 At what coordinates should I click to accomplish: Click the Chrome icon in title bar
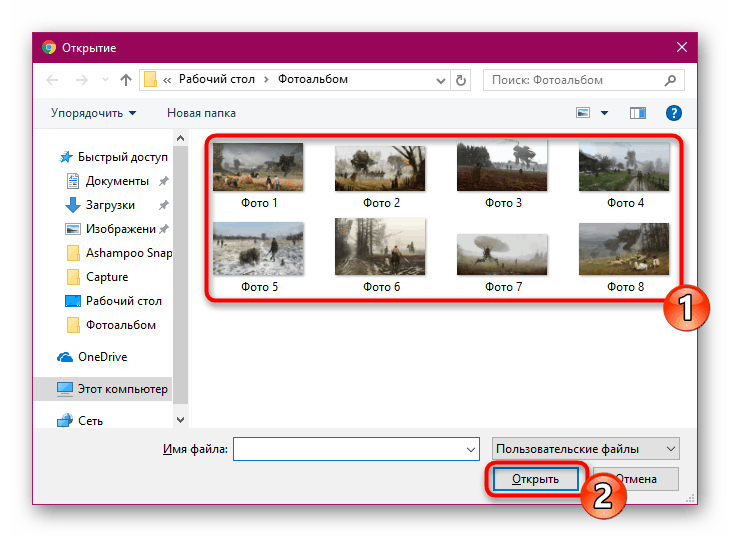[49, 48]
